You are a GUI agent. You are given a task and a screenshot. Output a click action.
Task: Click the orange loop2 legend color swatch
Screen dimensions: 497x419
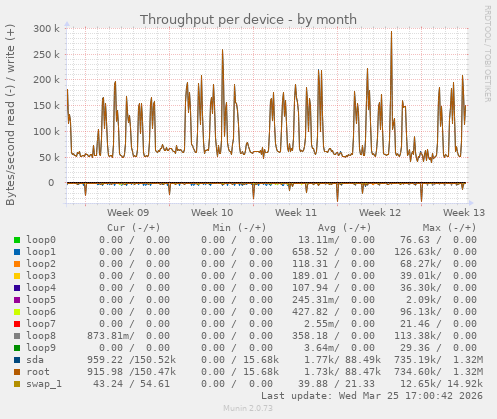(17, 264)
